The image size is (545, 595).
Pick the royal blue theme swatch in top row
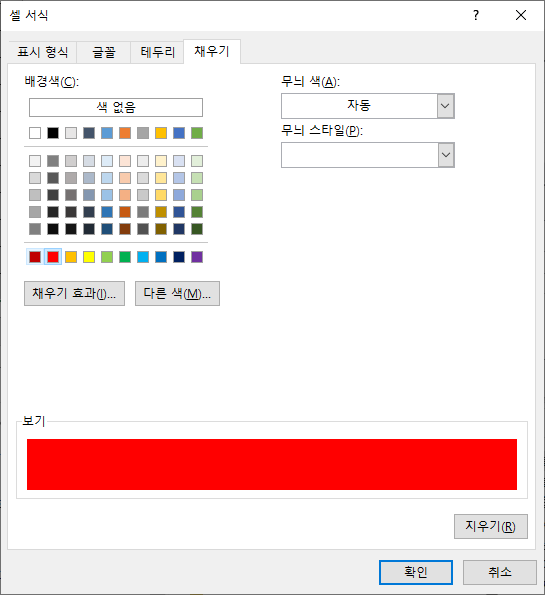point(179,133)
